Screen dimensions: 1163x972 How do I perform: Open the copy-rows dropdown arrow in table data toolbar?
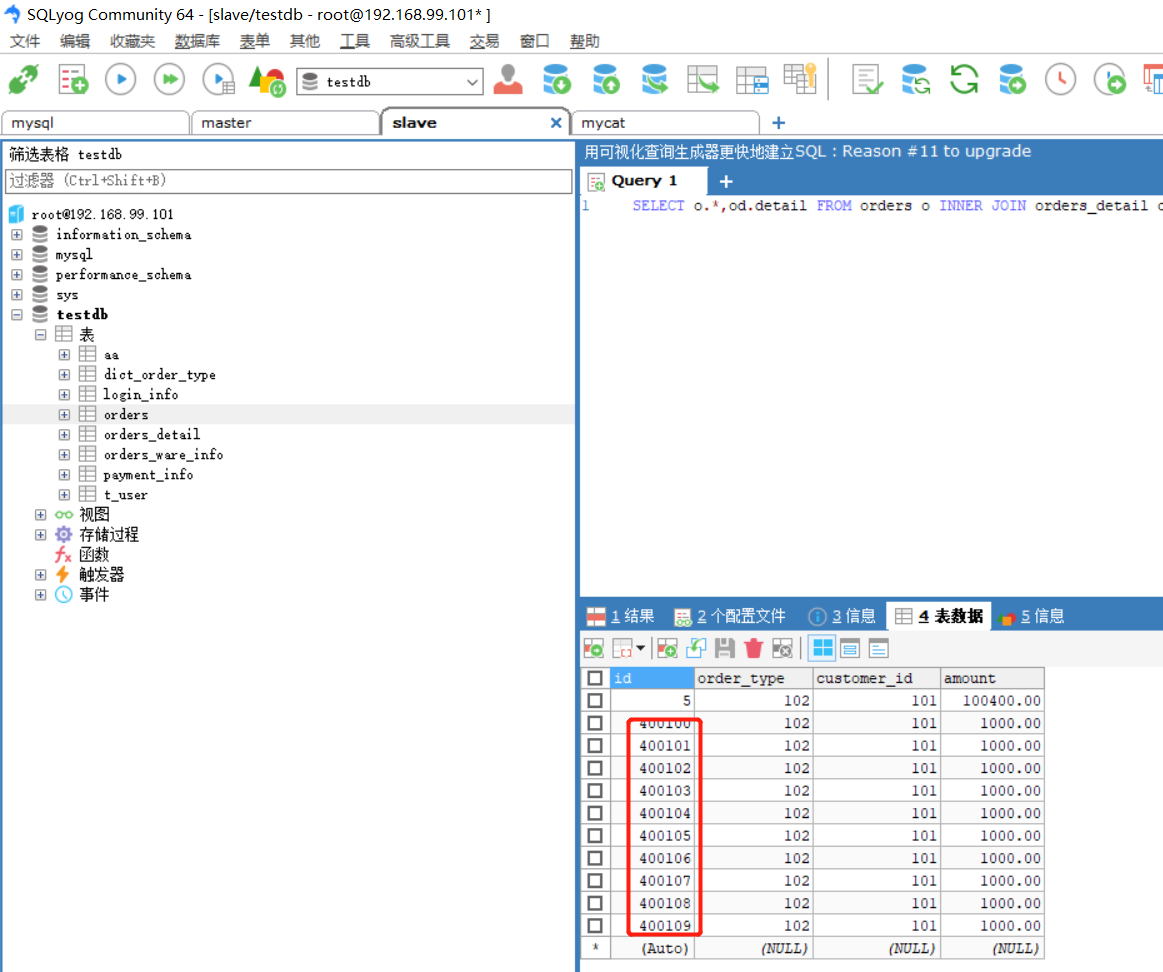[x=640, y=648]
